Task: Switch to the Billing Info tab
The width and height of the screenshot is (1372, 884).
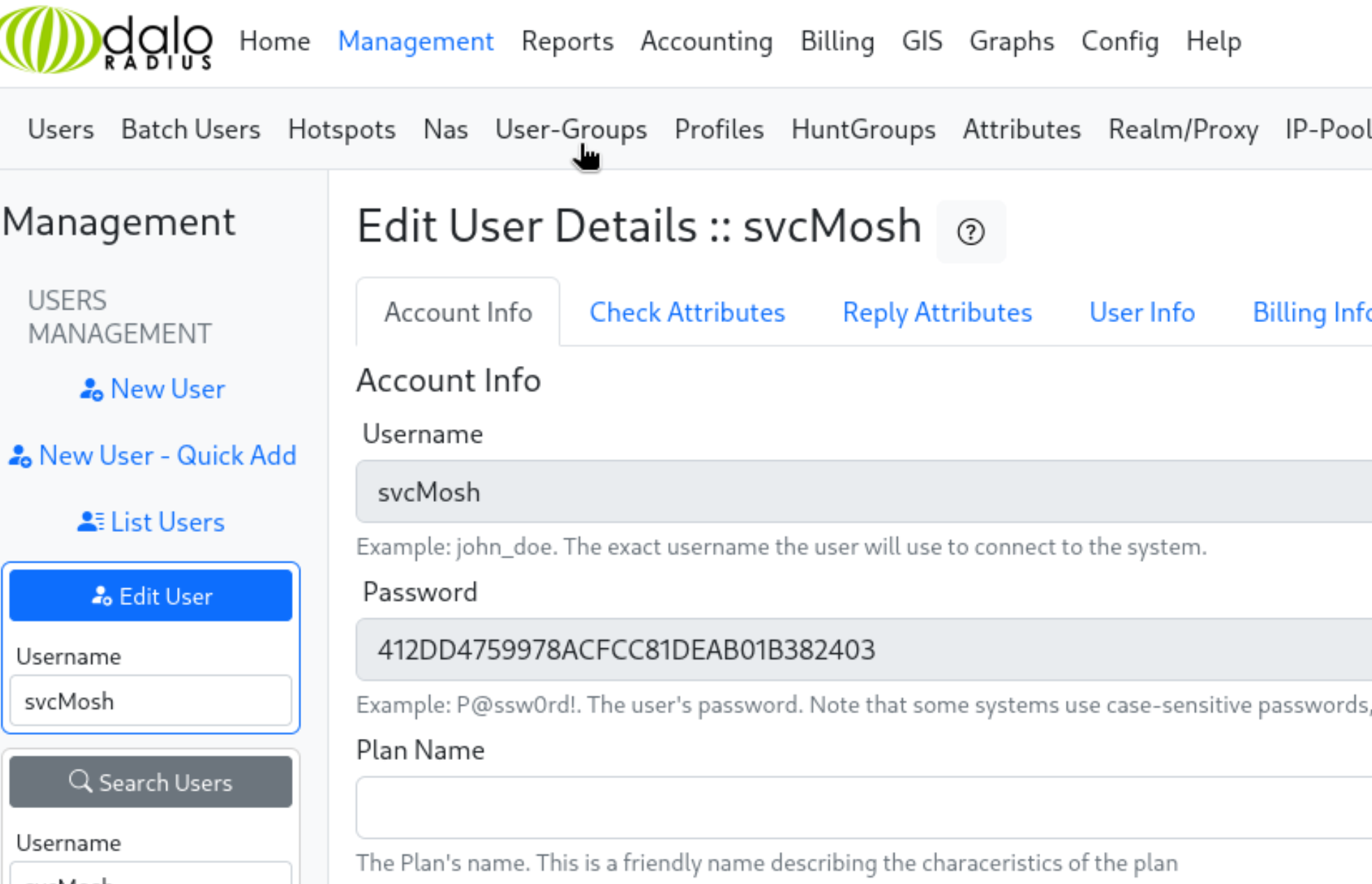Action: click(x=1311, y=312)
